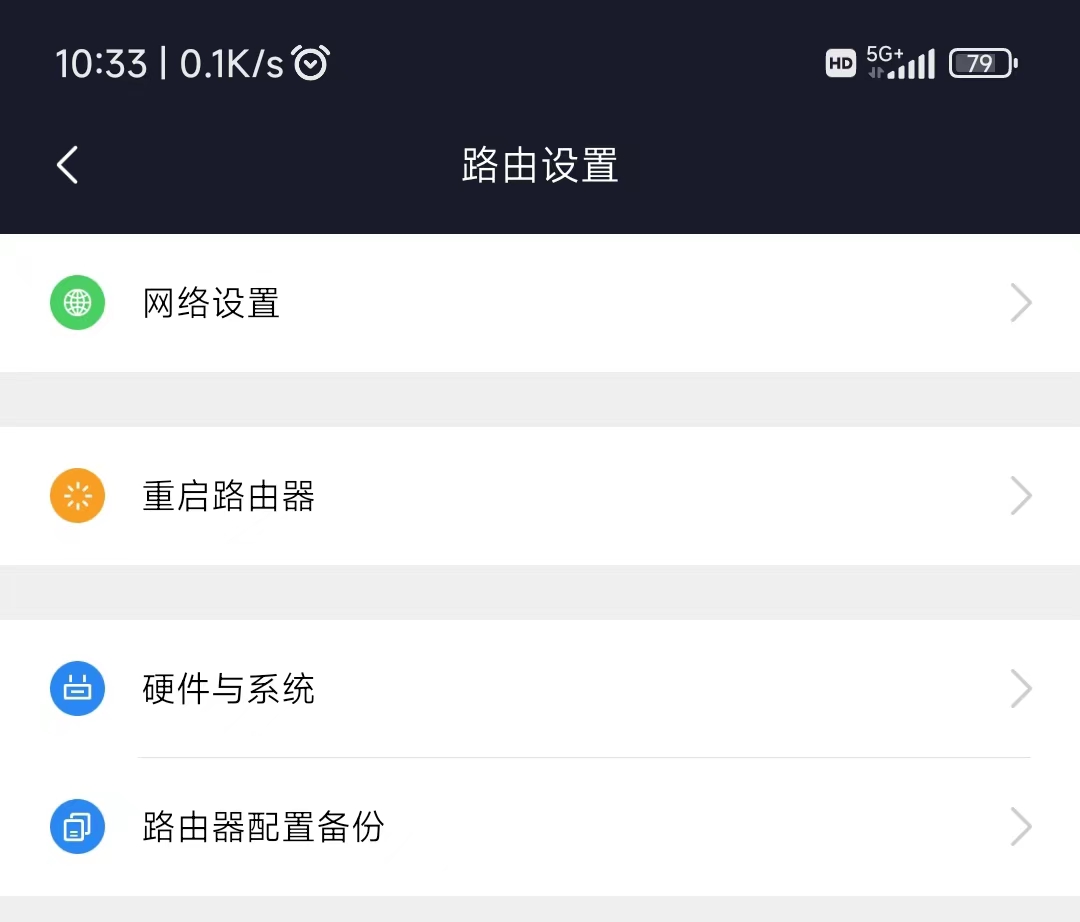
Task: Tap the 路由设置 page title
Action: (x=539, y=165)
